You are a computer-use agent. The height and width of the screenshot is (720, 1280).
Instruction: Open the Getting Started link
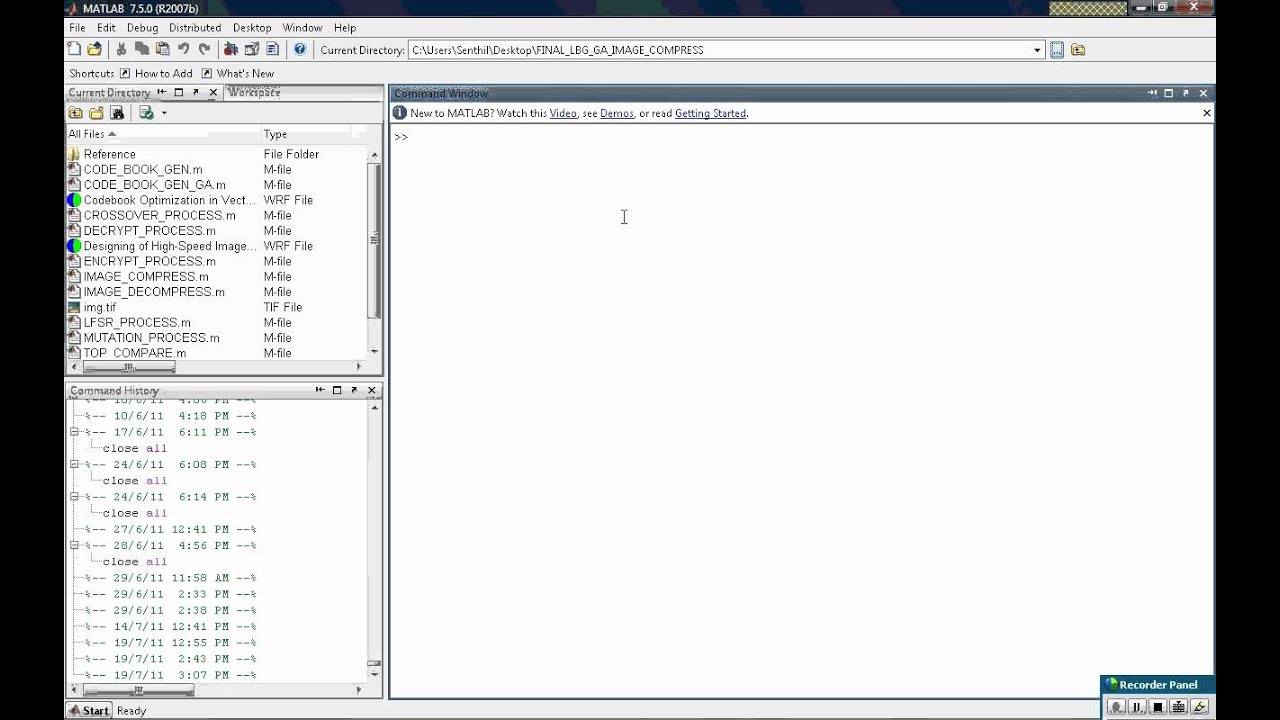click(710, 114)
